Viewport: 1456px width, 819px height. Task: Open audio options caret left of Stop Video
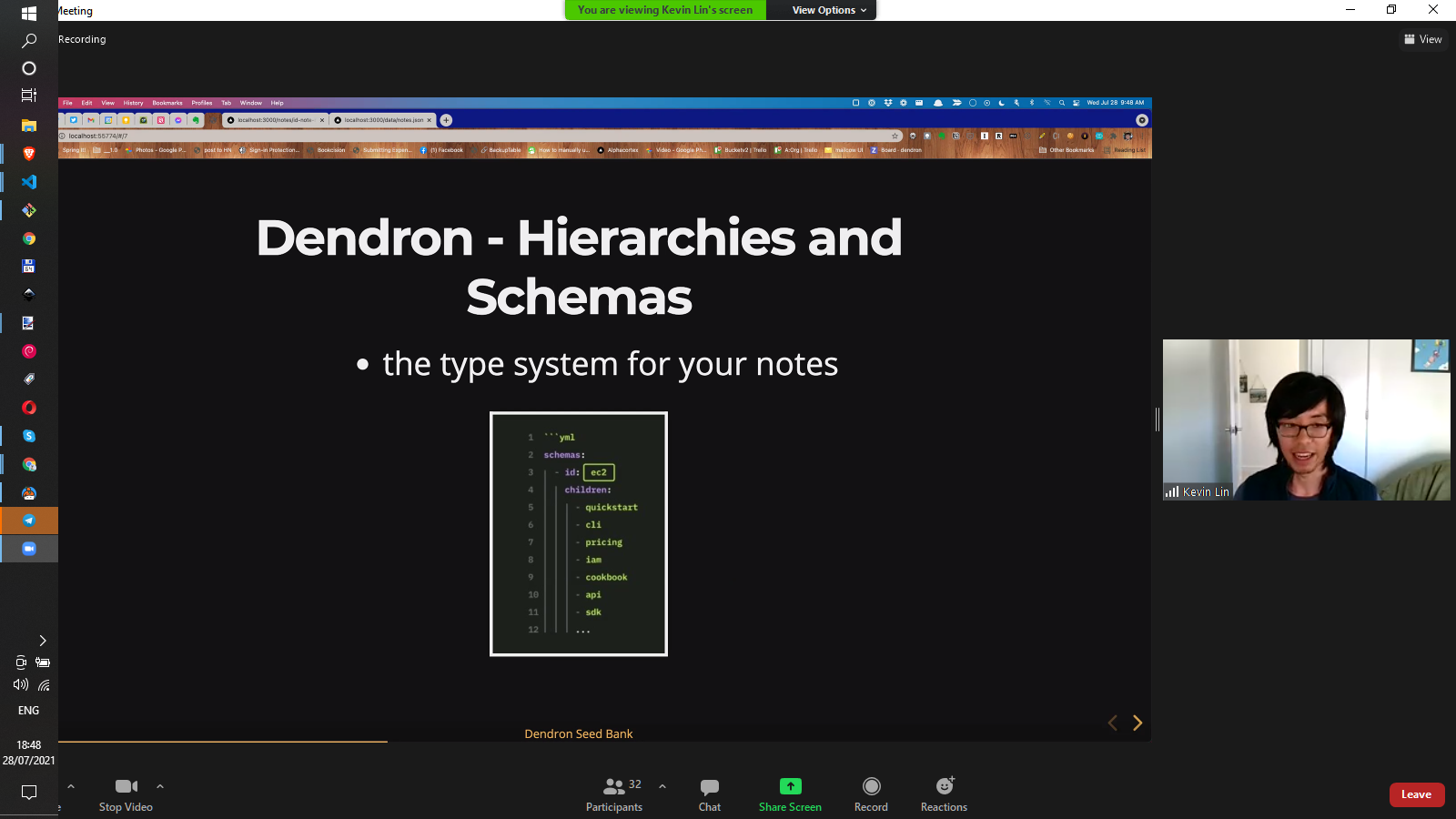pos(71,786)
